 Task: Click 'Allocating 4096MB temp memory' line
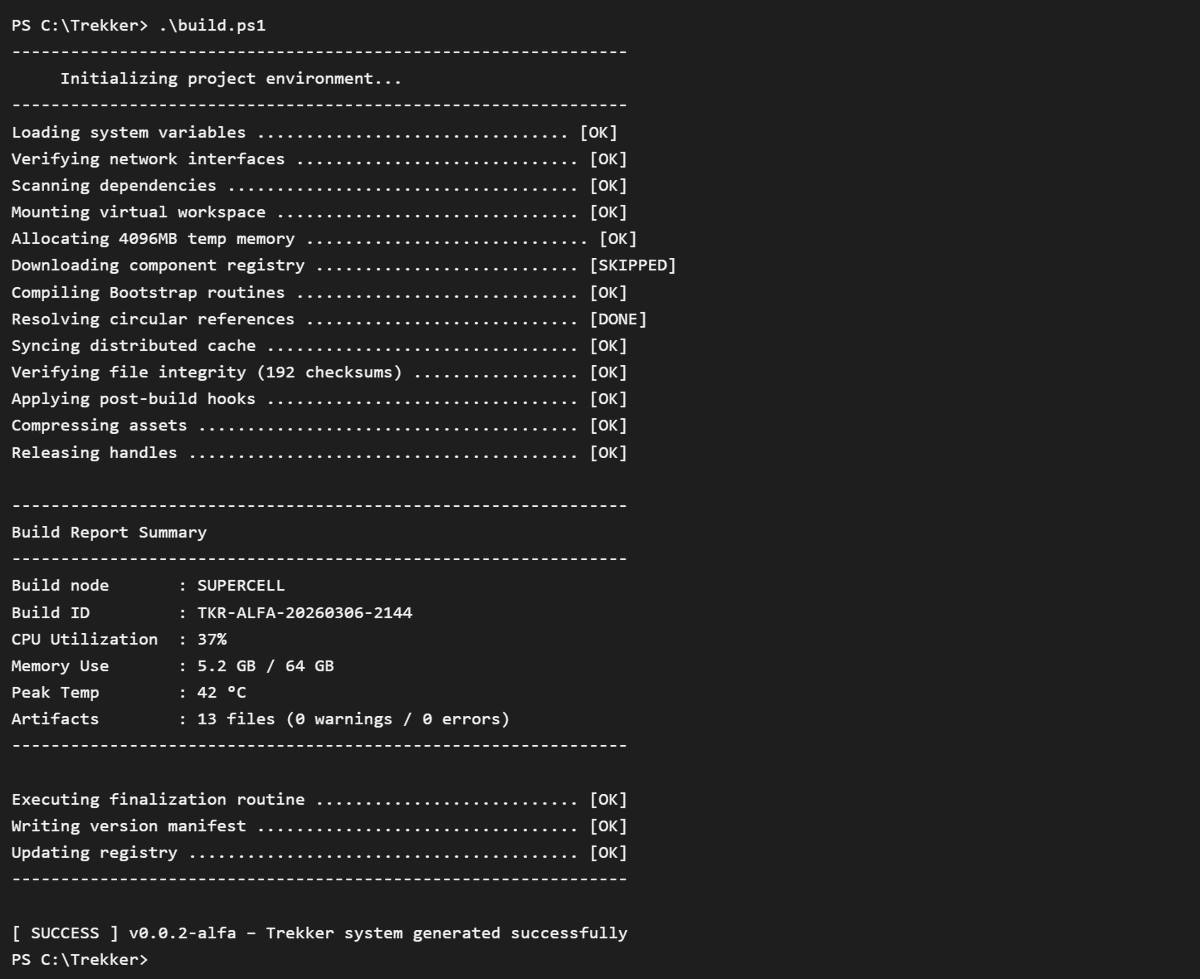[x=324, y=239]
